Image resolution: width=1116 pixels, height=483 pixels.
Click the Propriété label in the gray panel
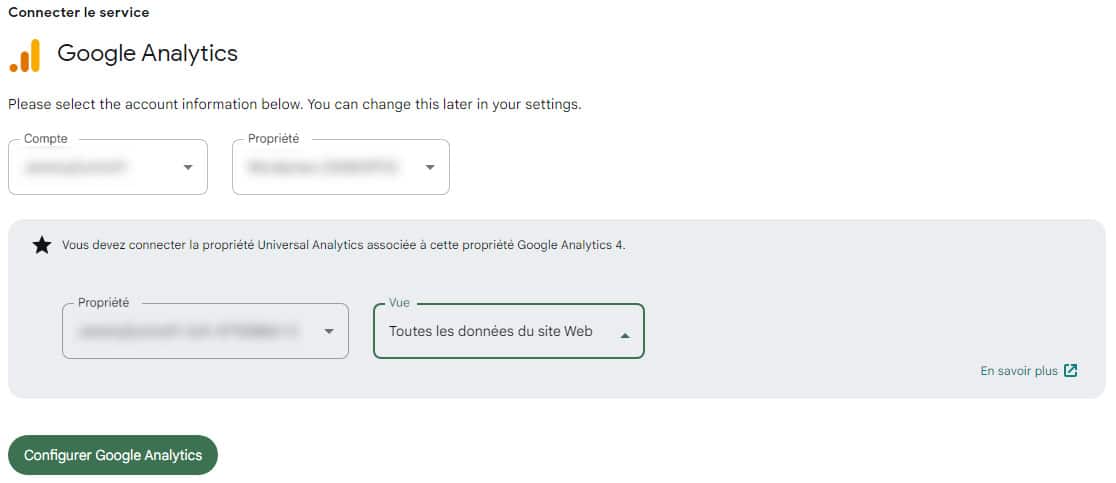[103, 303]
